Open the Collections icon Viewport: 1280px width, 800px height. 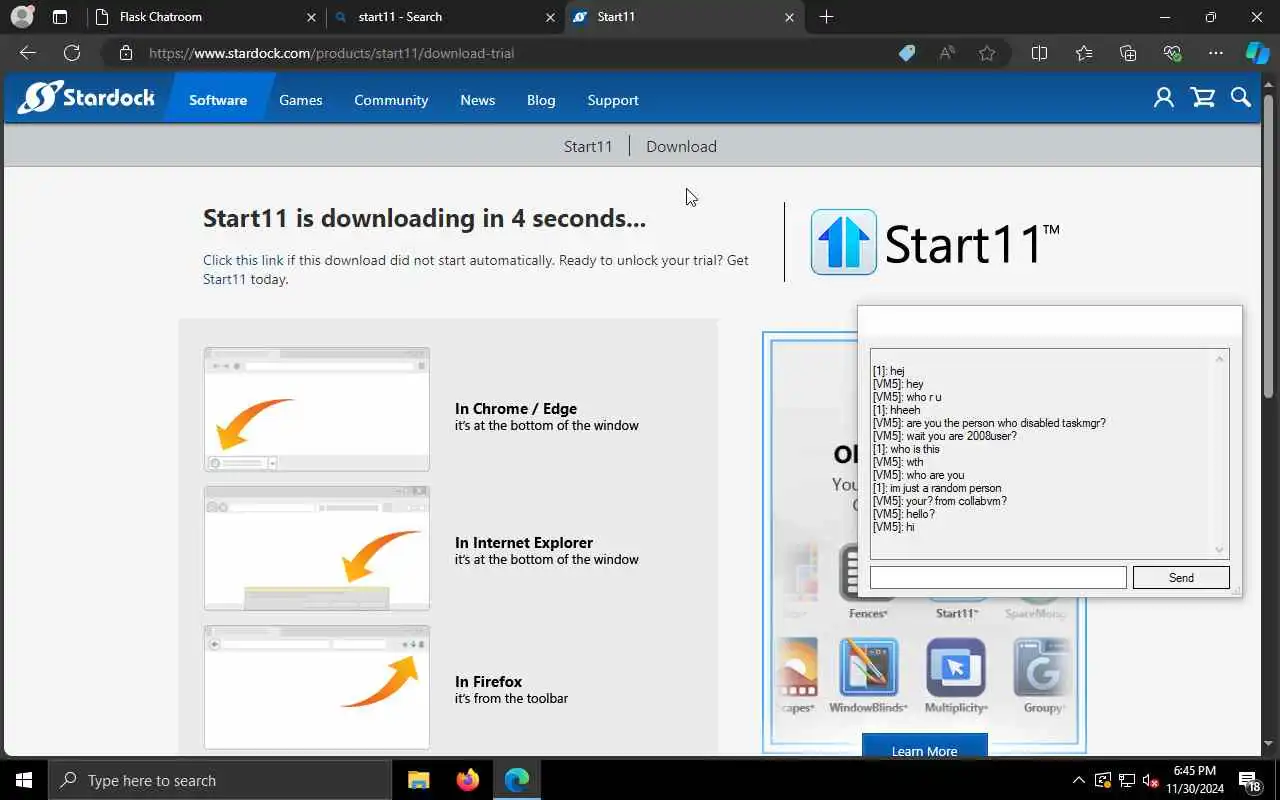(x=1128, y=53)
